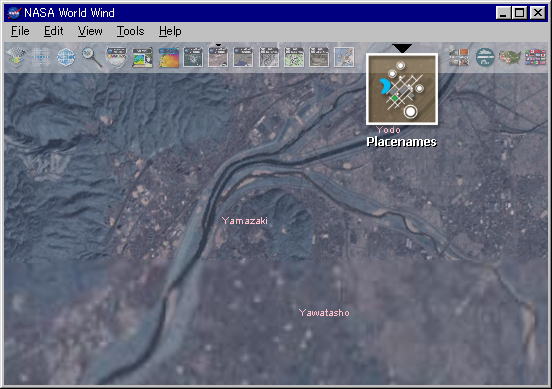Open the green-and-blue weather map layer icon

coord(142,57)
